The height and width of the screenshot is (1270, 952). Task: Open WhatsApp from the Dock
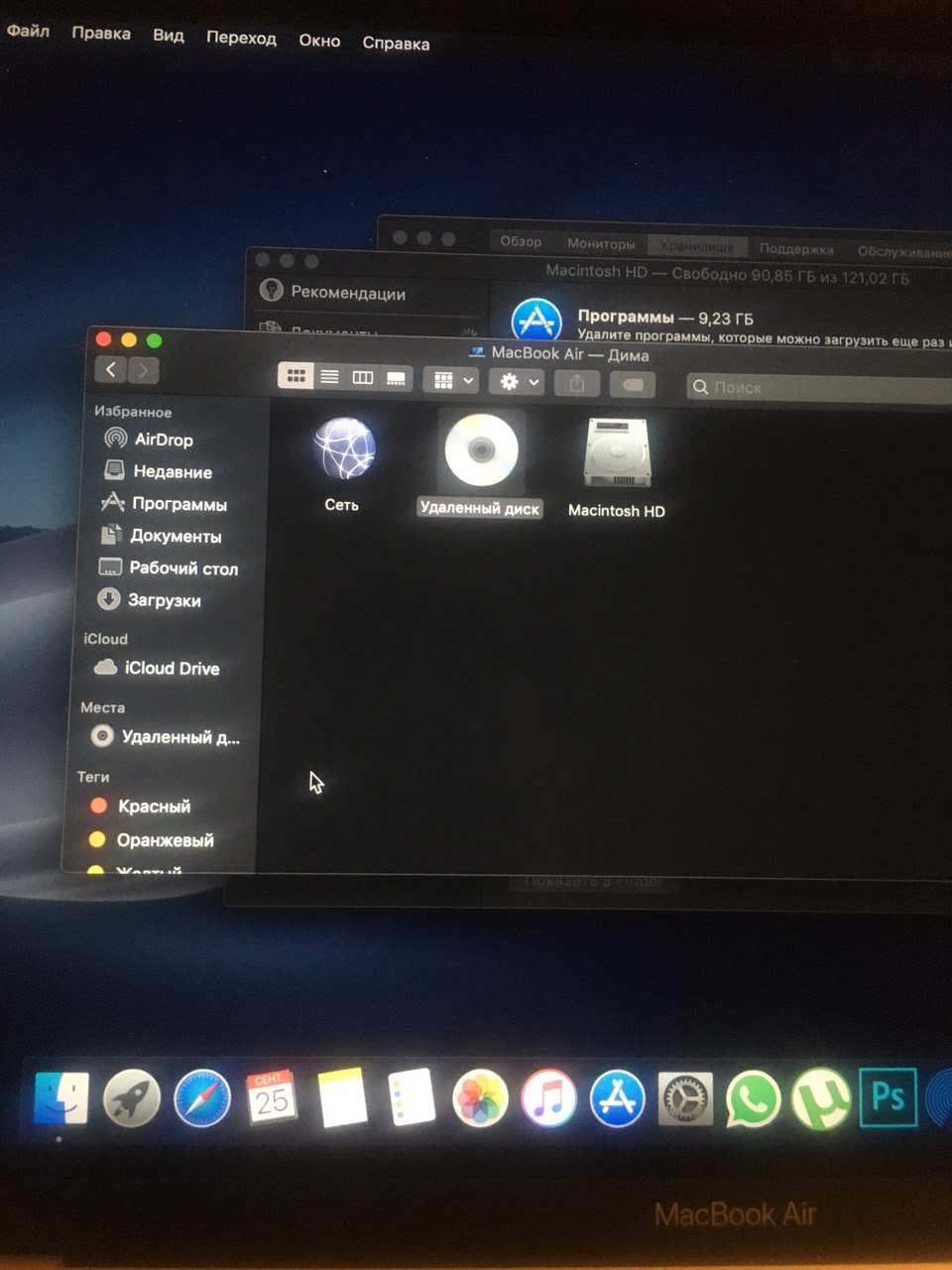tap(754, 1098)
